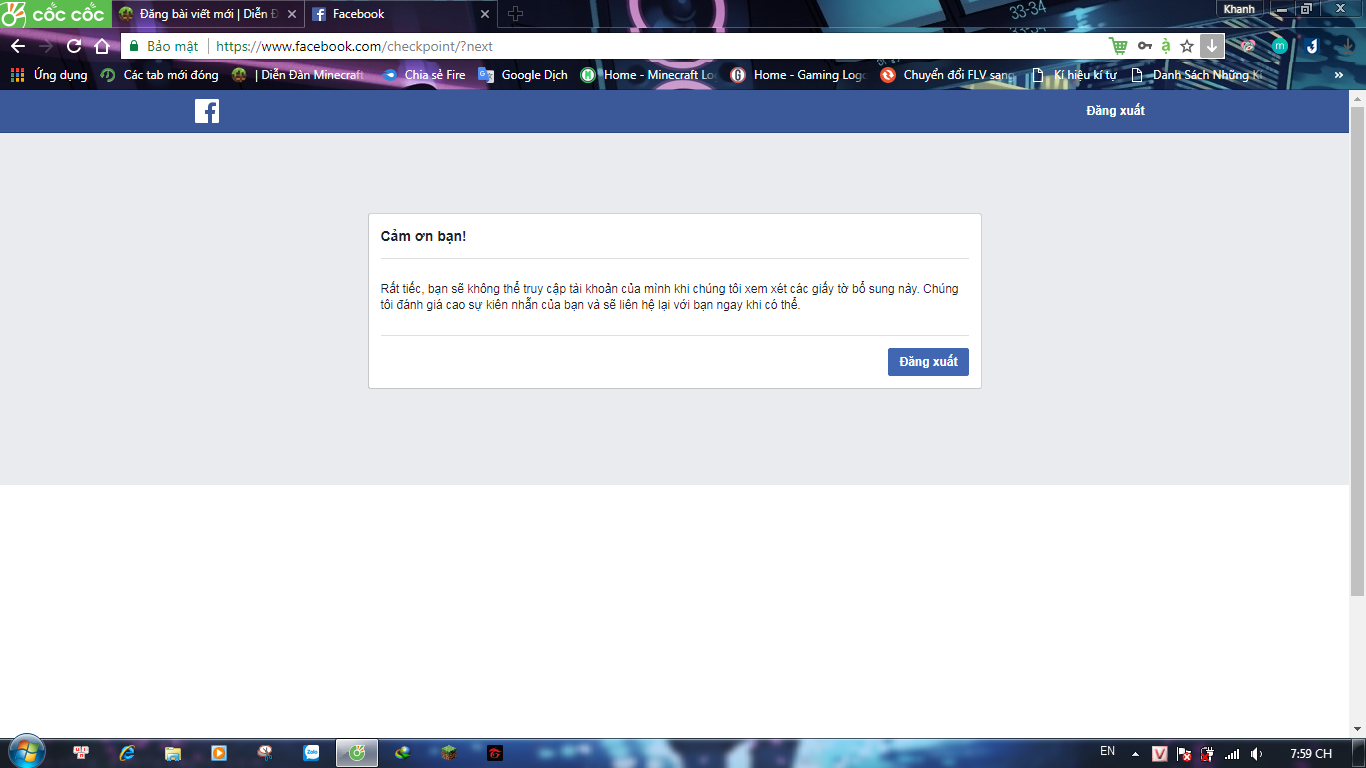Click the address bar URL field
This screenshot has width=1366, height=768.
tap(660, 46)
